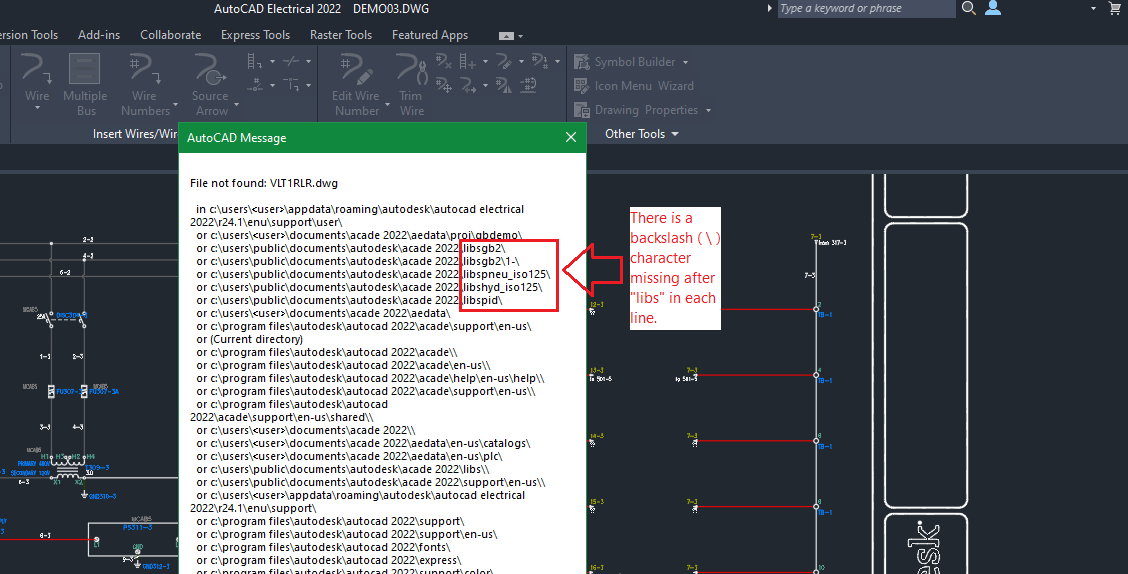
Task: Click the 'libshyd_iso125\' path line
Action: [x=369, y=287]
